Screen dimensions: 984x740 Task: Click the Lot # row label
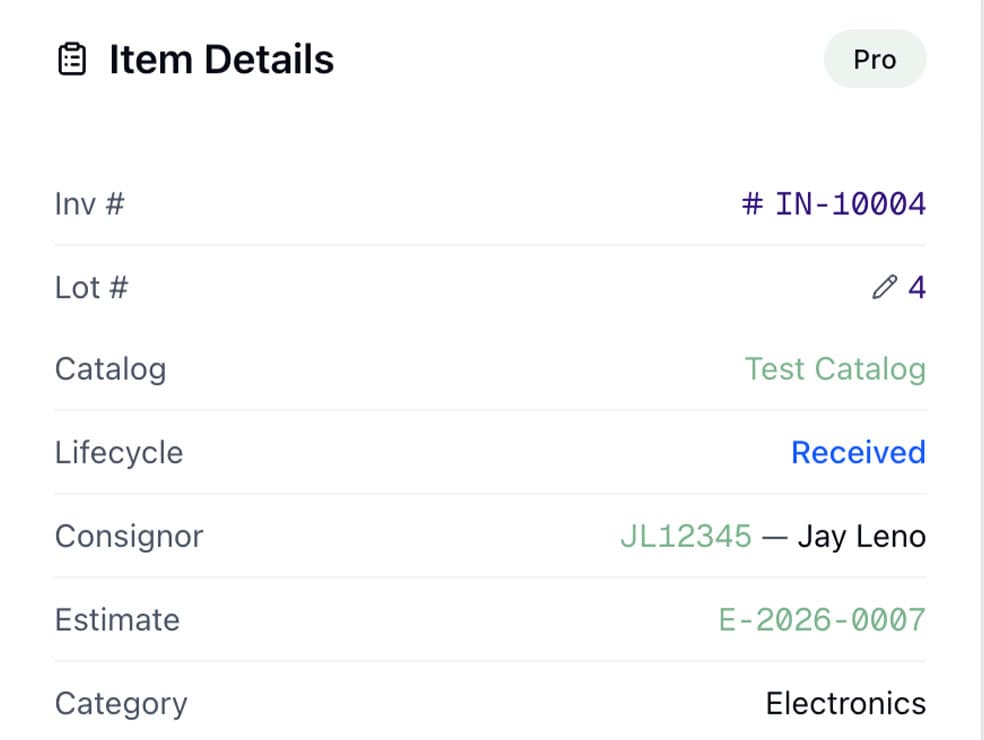(x=90, y=288)
